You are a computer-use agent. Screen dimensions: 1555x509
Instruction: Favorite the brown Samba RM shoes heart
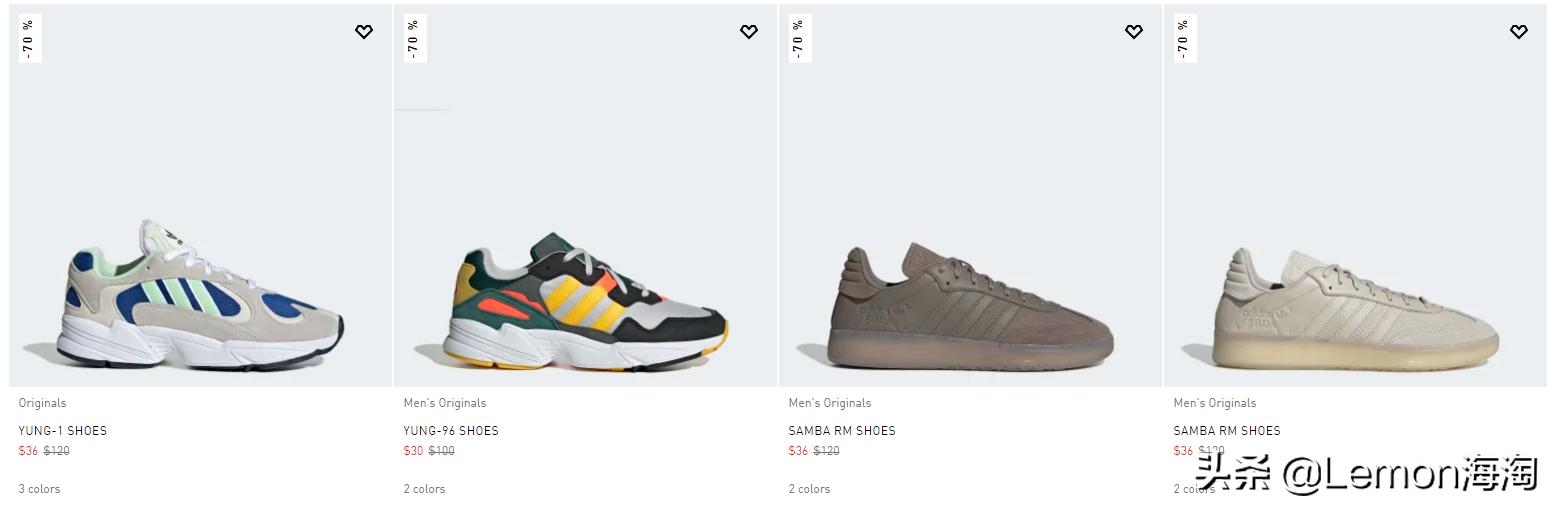(1134, 32)
